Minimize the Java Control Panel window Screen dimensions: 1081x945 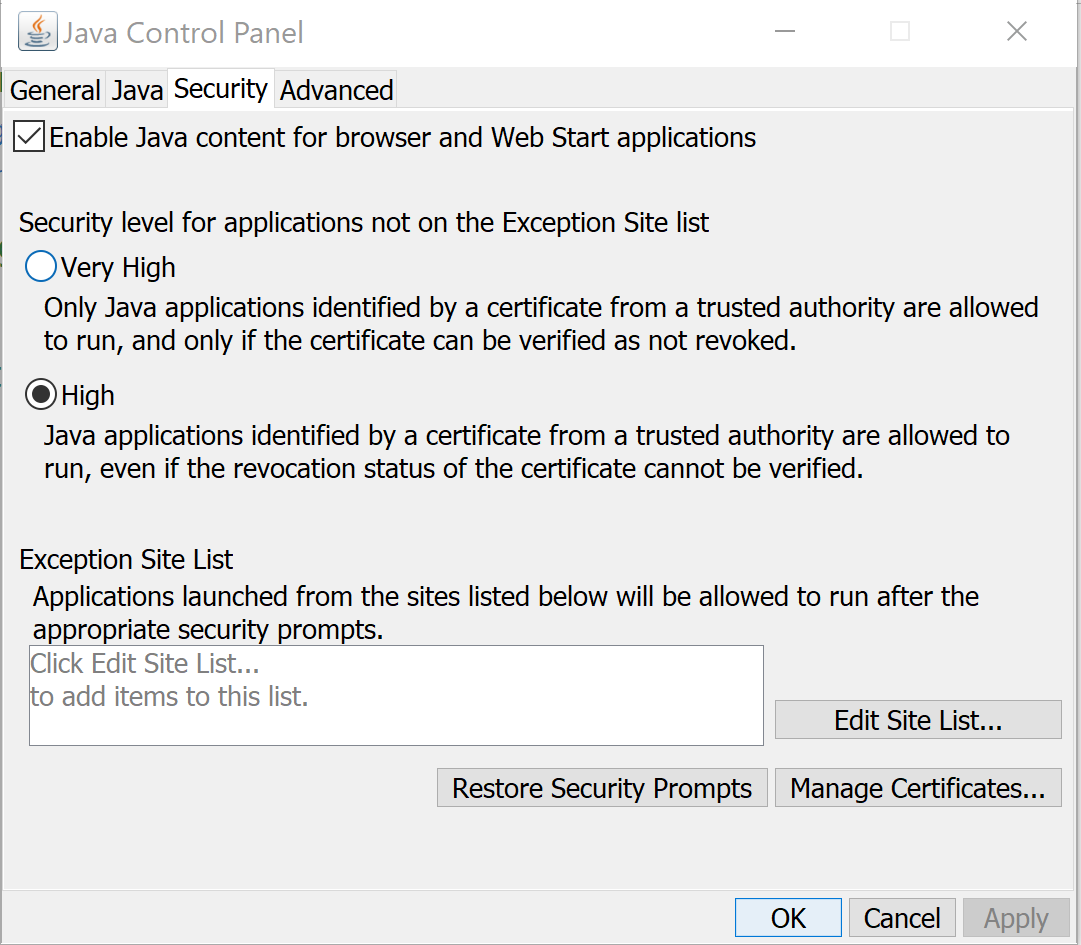click(785, 31)
